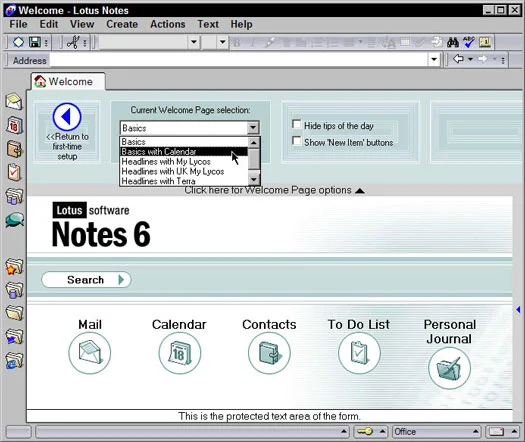This screenshot has height=442, width=525.
Task: Check Show 'New Item' buttons
Action: 297,141
